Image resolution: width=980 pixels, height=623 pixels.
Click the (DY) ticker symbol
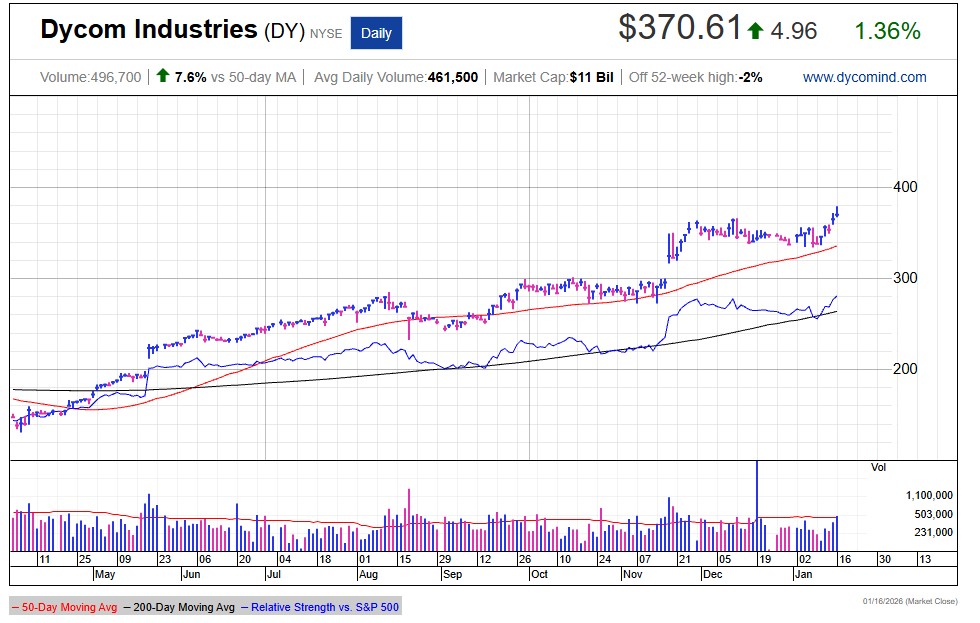click(x=284, y=31)
